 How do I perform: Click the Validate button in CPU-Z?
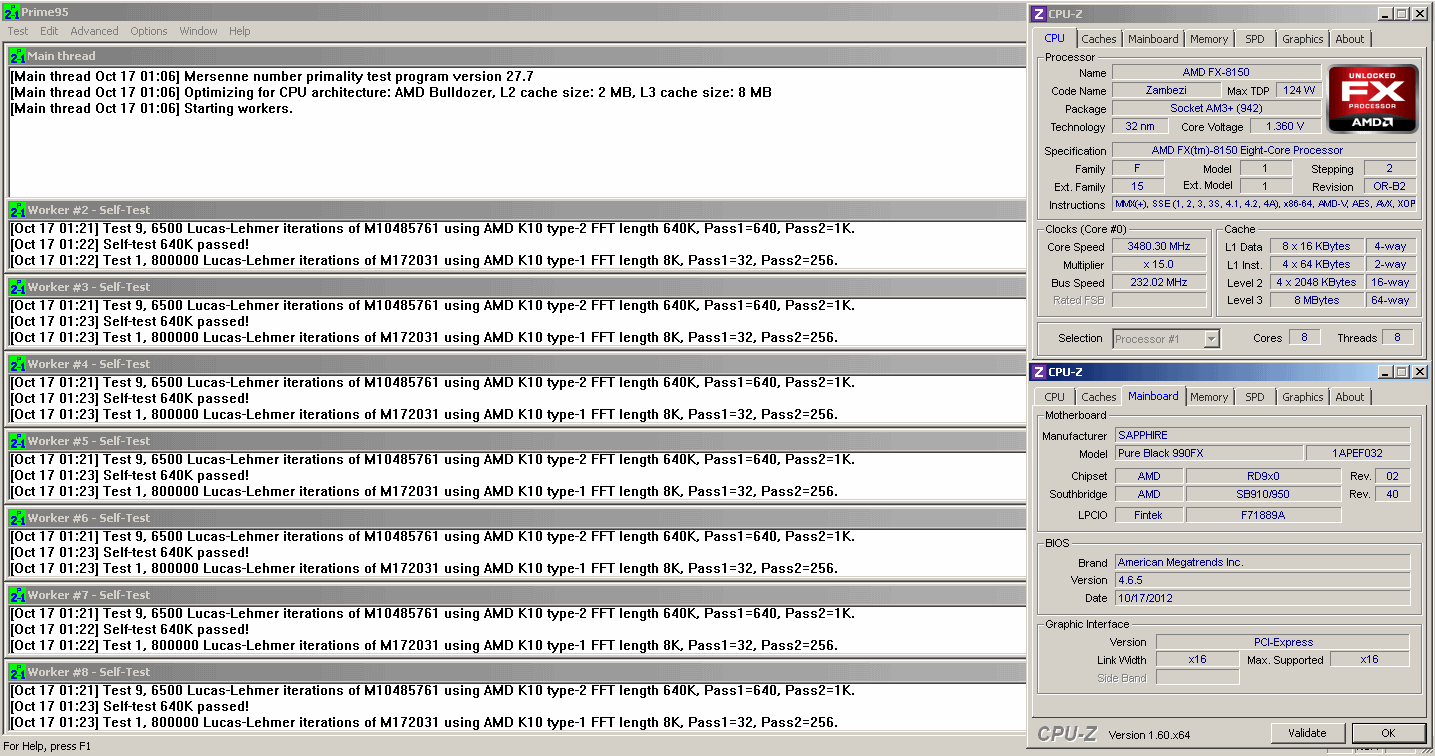coord(1307,733)
